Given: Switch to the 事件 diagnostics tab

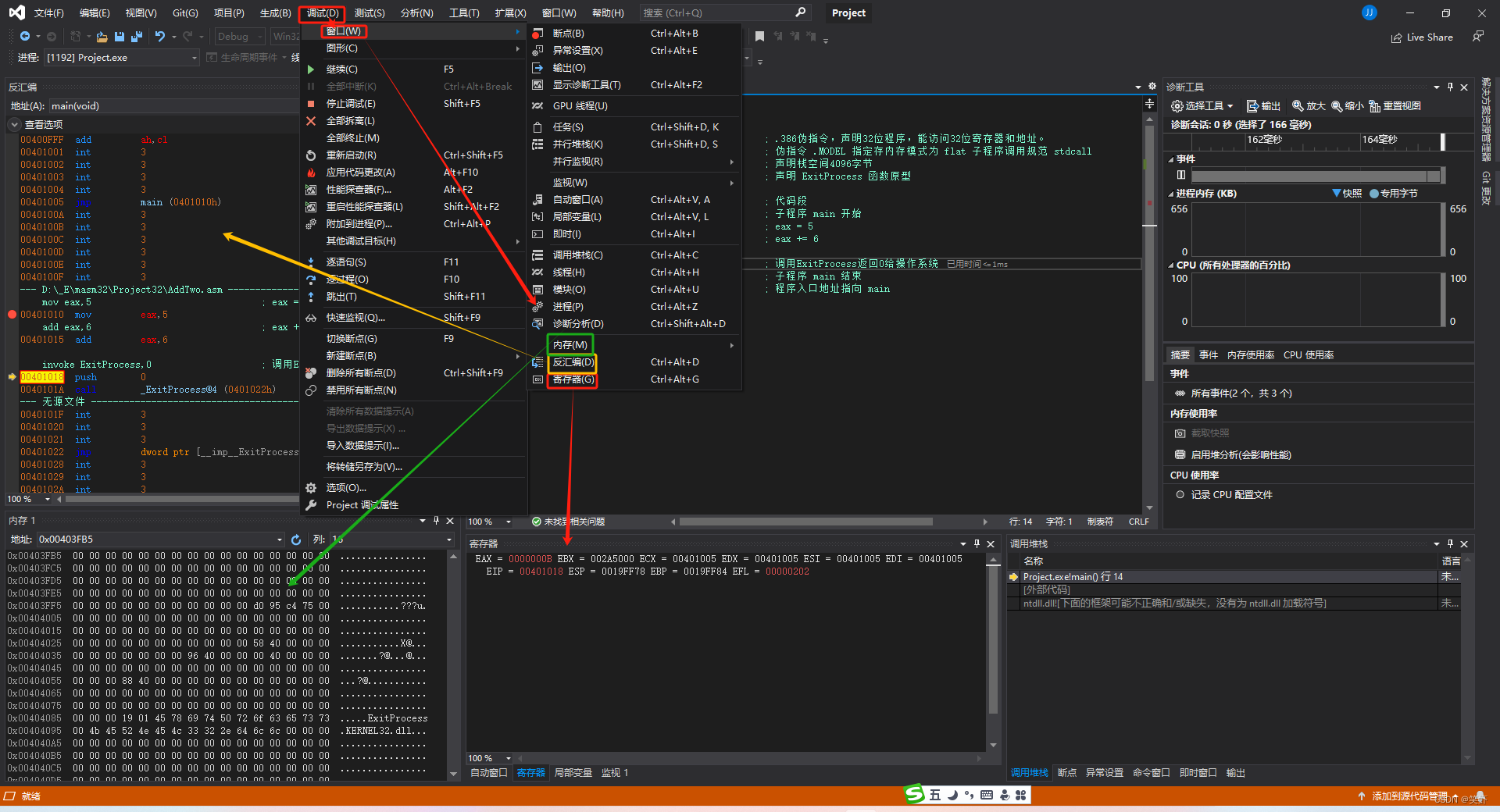Looking at the screenshot, I should pos(1209,355).
